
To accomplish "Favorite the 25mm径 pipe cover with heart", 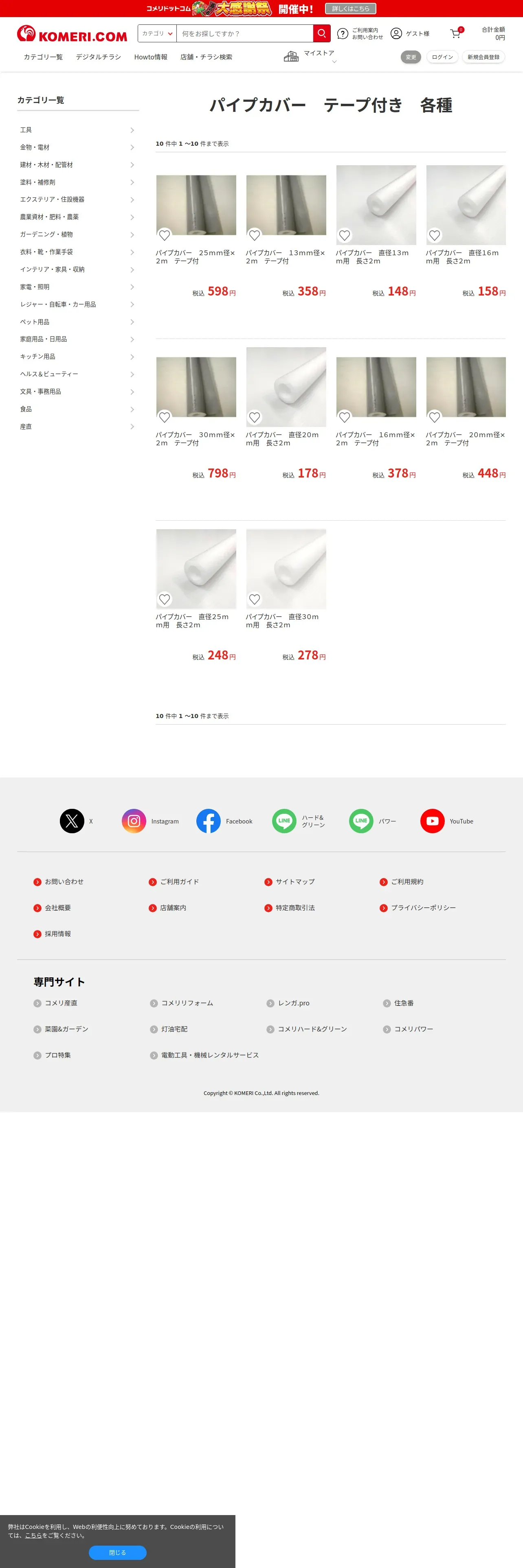I will click(x=165, y=236).
